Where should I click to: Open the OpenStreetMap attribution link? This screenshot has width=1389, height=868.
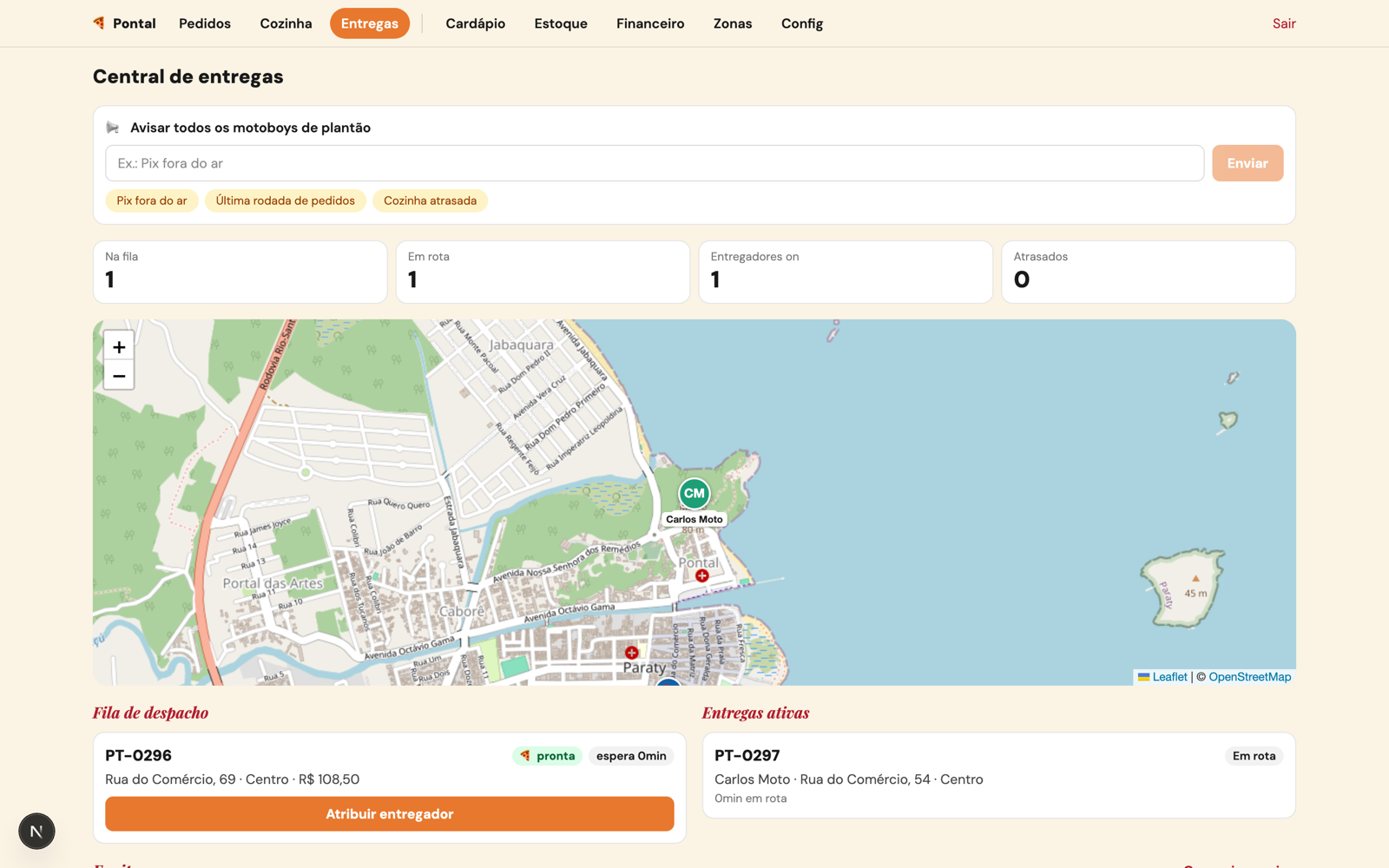coord(1249,677)
